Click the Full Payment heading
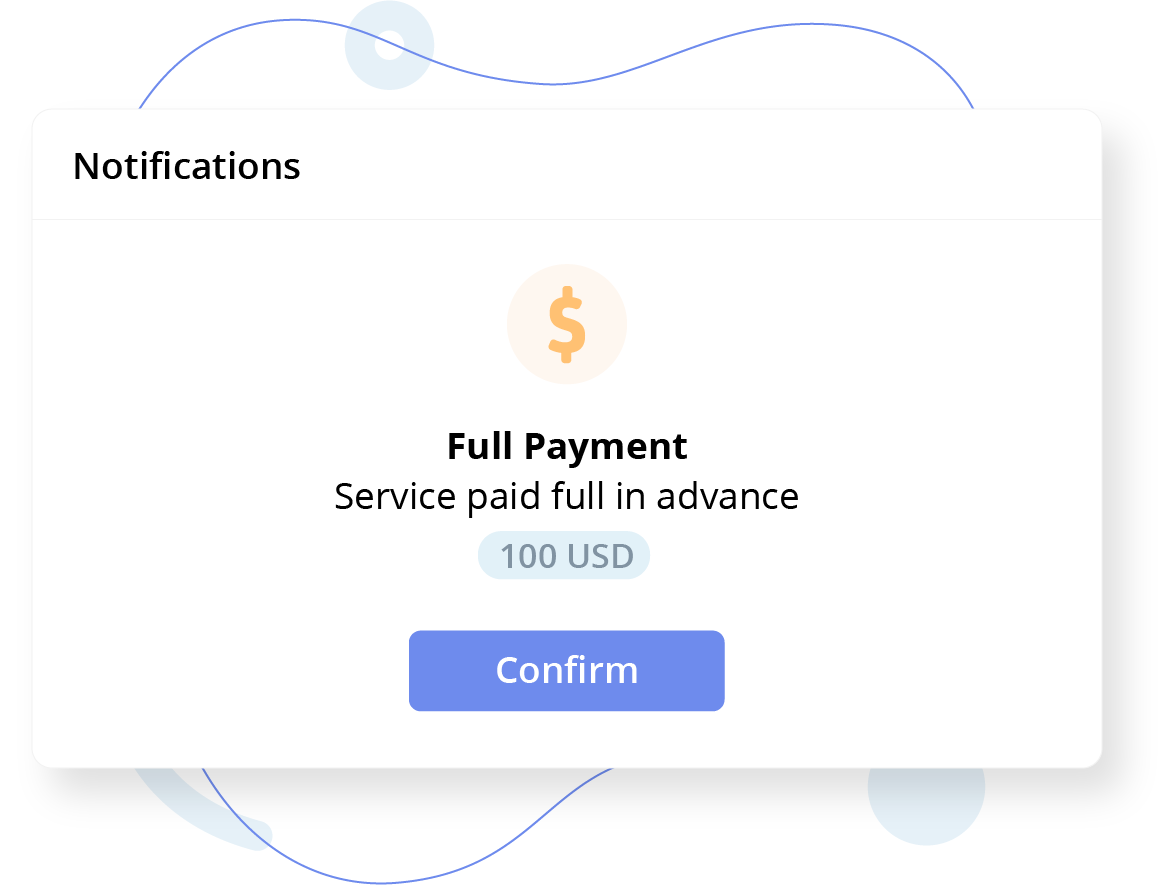The width and height of the screenshot is (1174, 885). pyautogui.click(x=566, y=446)
